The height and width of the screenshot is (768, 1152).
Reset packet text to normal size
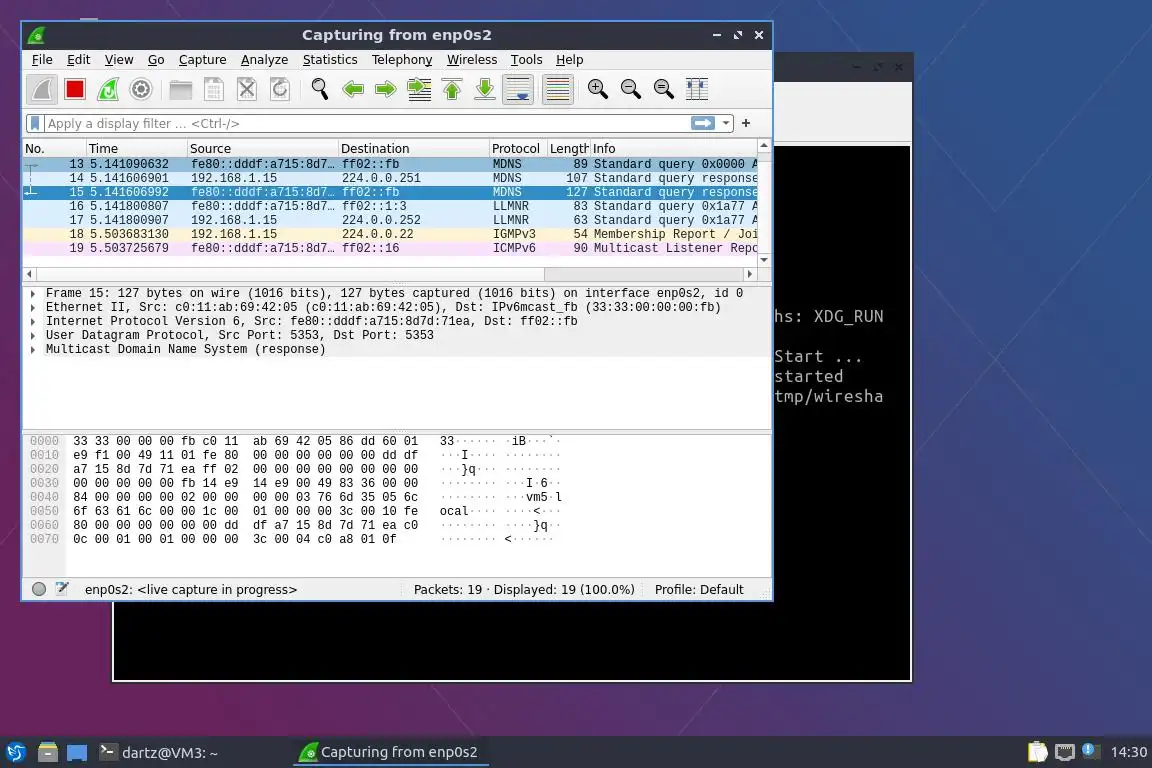point(664,90)
